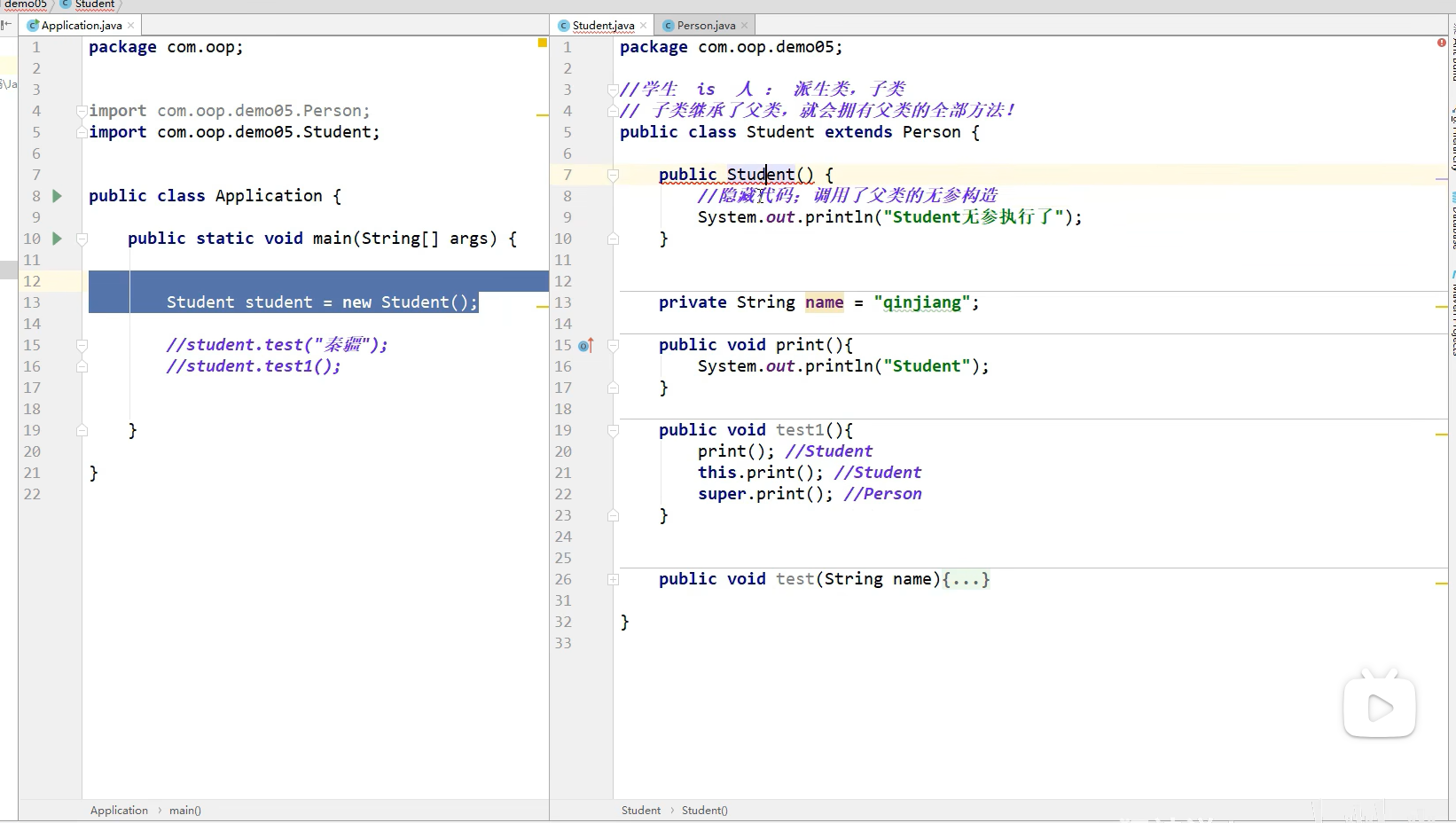
Task: Run the Application class from its gutter arrow
Action: pos(57,196)
